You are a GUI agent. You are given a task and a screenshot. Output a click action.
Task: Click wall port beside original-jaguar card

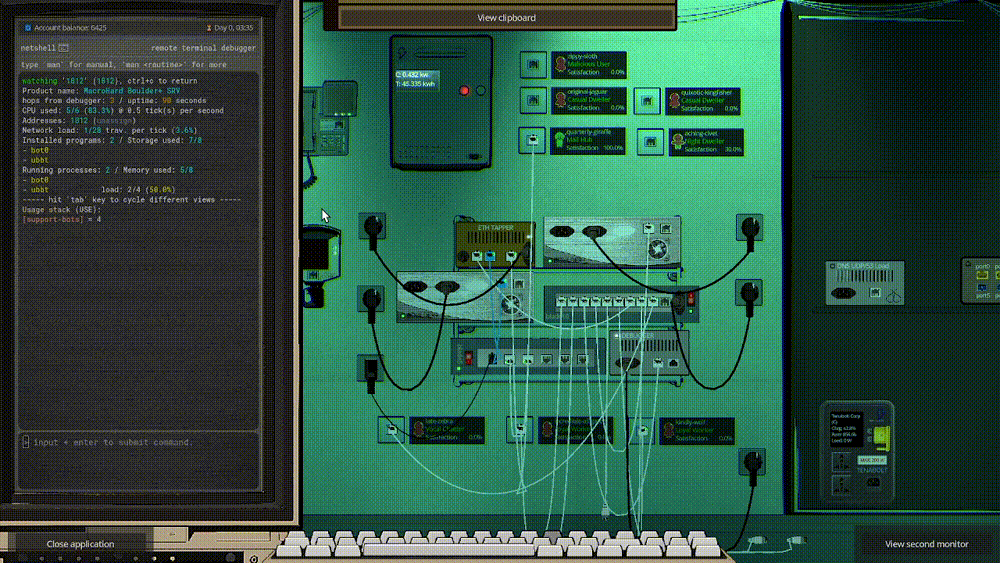(x=533, y=101)
